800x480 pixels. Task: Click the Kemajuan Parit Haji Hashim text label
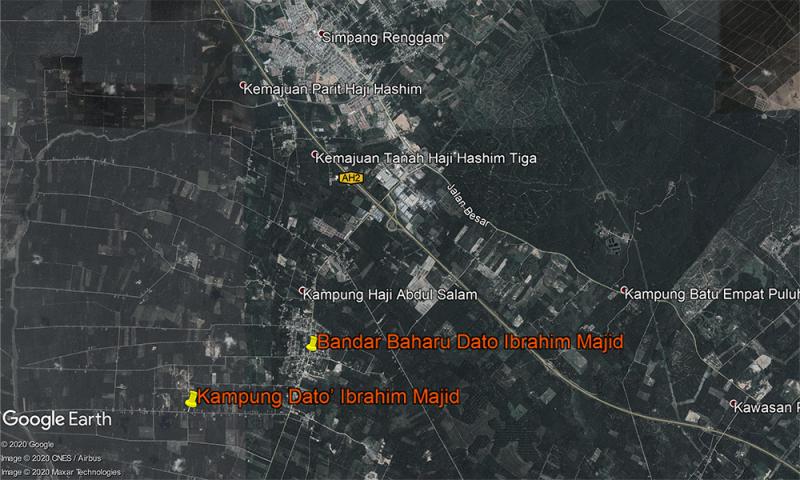332,90
